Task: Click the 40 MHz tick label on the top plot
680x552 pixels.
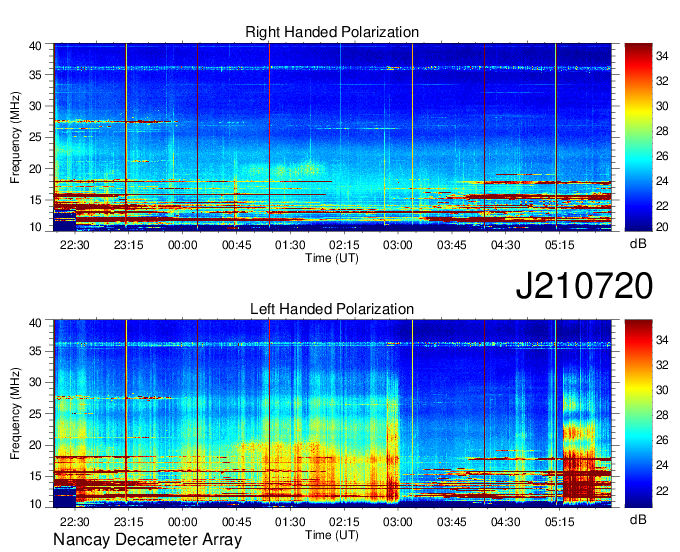Action: 35,46
